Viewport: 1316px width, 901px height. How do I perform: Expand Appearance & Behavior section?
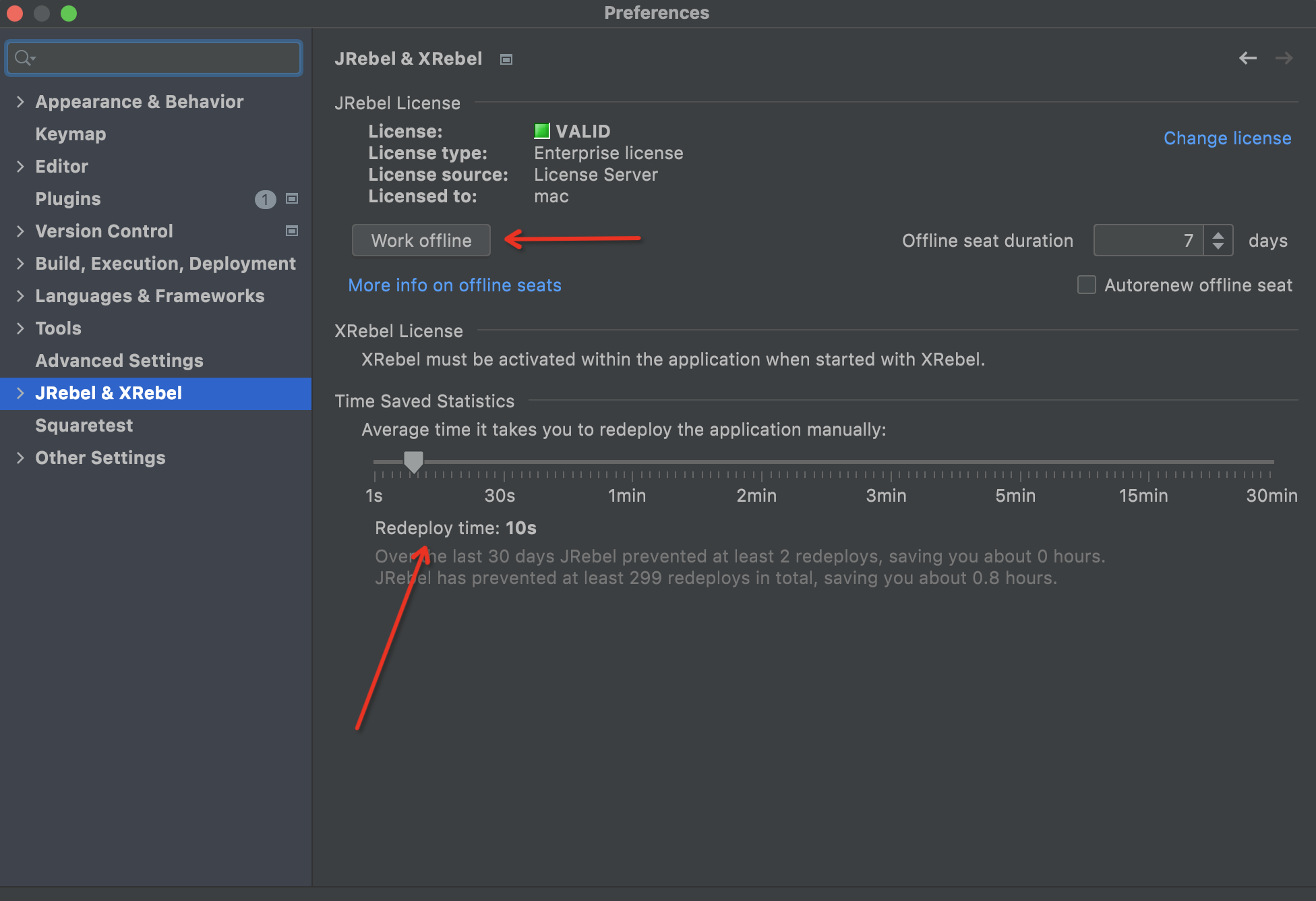[20, 102]
